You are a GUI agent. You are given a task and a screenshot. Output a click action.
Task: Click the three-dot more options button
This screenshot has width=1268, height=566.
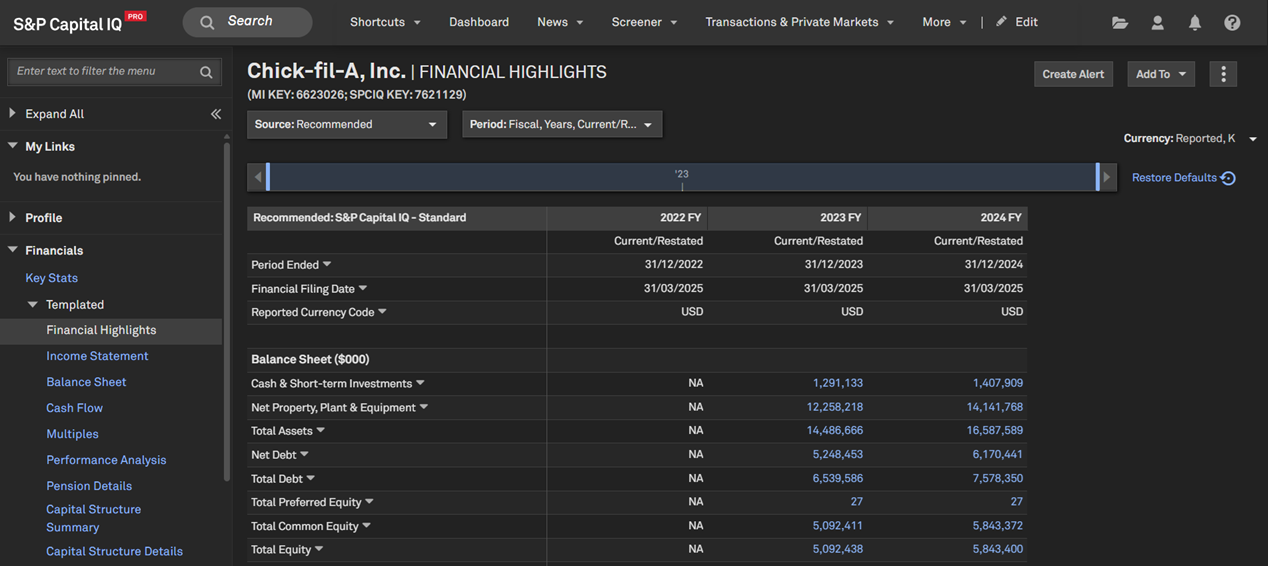click(1223, 74)
